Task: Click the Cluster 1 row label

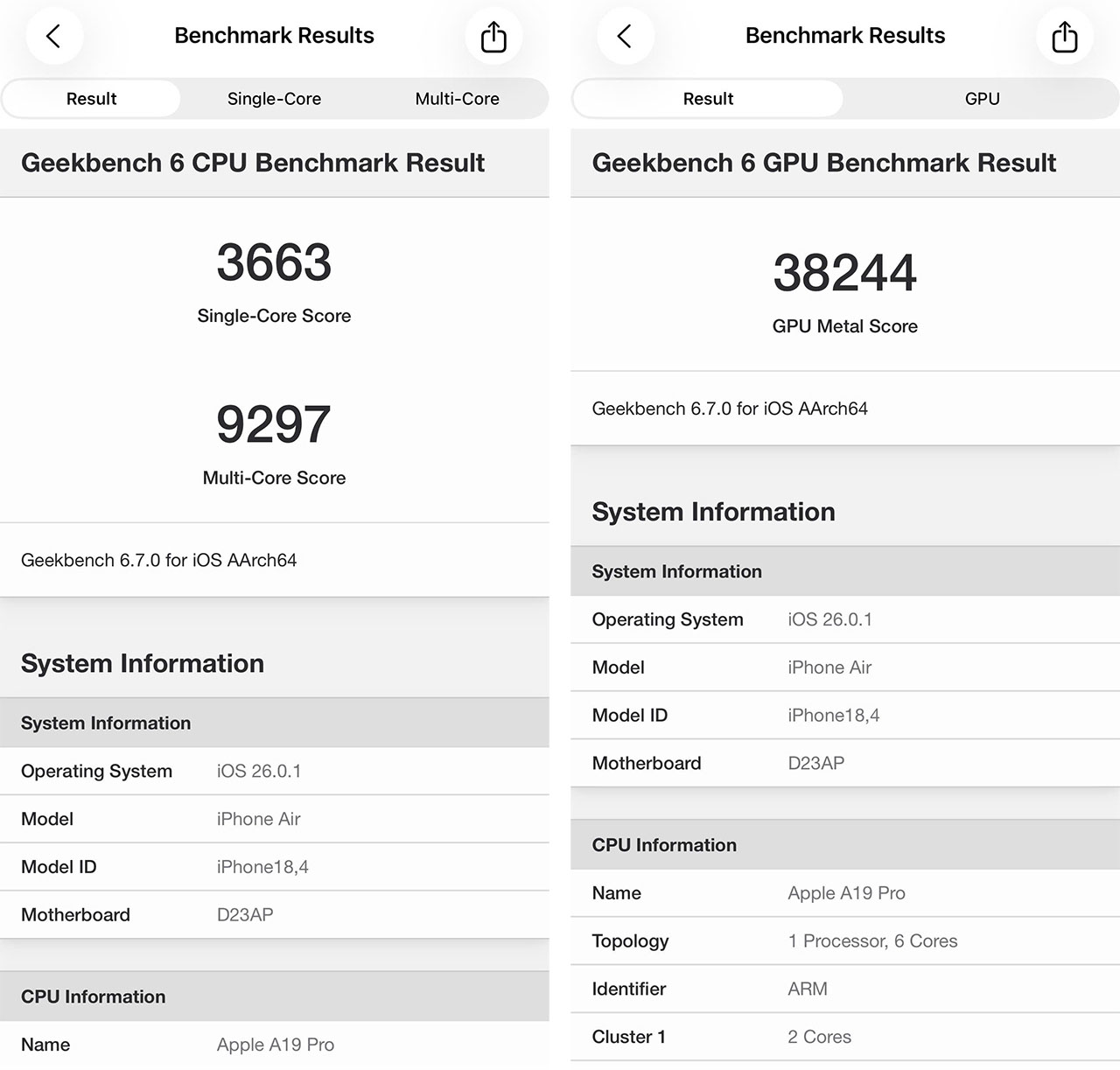Action: point(629,1037)
